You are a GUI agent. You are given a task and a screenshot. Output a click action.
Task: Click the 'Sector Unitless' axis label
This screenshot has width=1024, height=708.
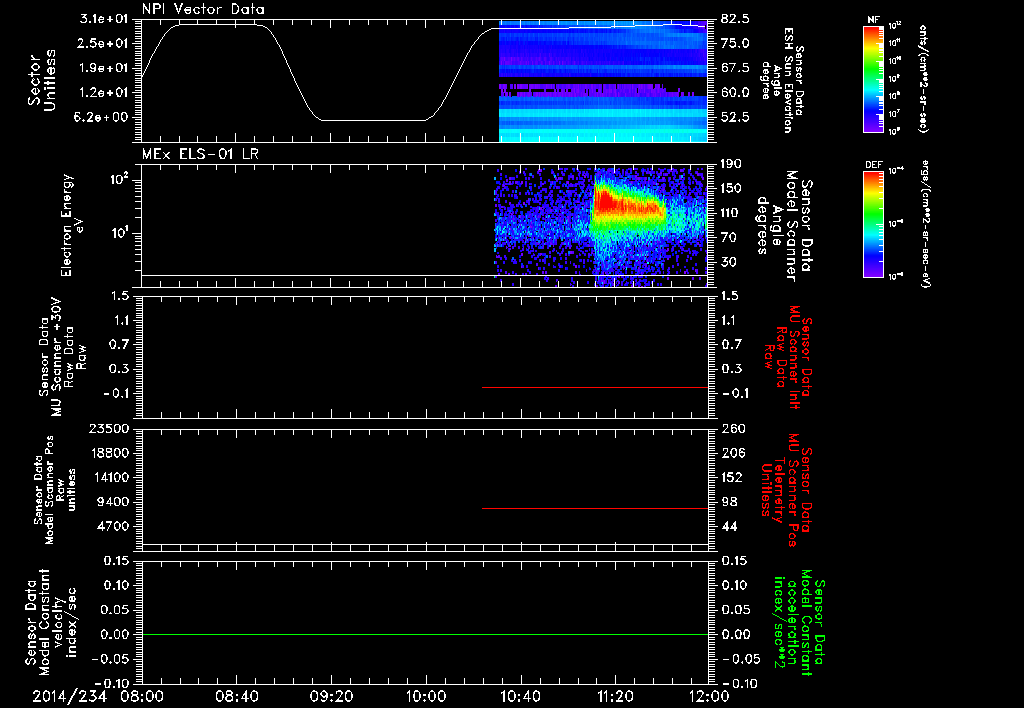pos(42,80)
